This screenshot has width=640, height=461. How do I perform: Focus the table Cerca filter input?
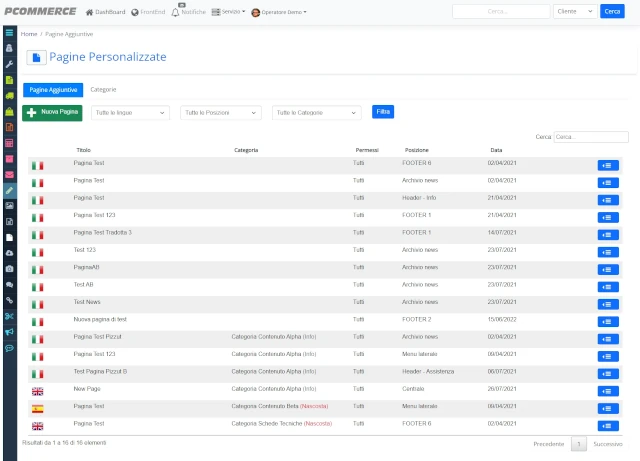591,137
